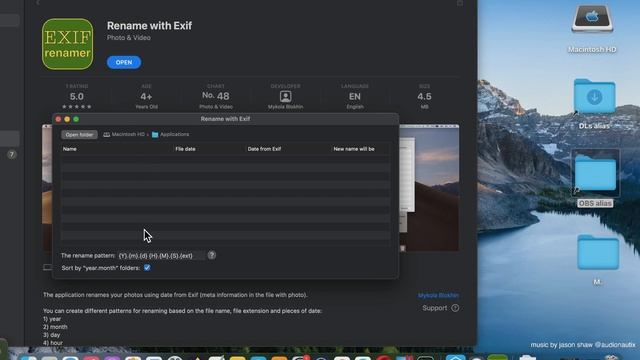Click the 4+ age rating
This screenshot has height=360, width=640.
pyautogui.click(x=146, y=97)
